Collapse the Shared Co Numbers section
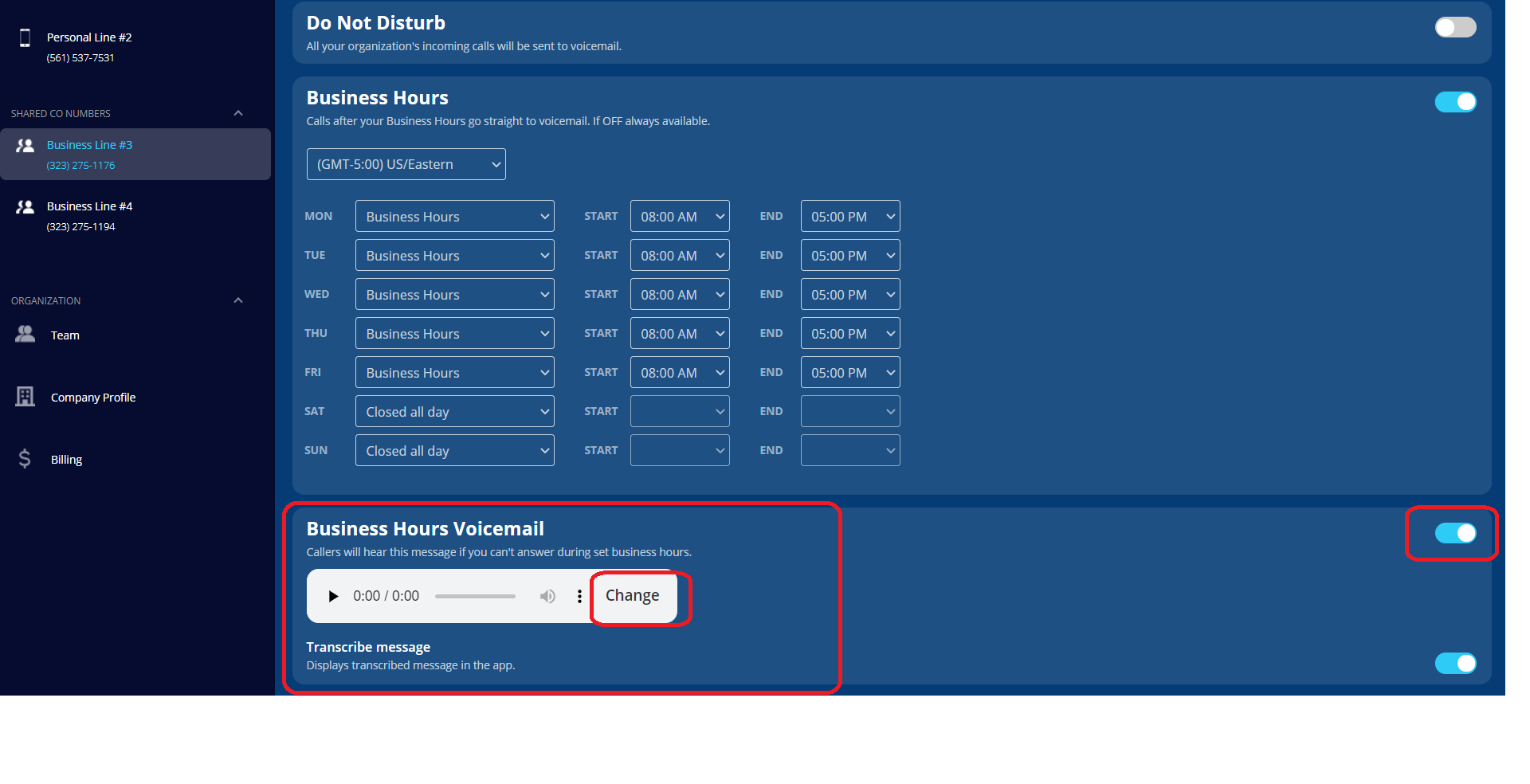The height and width of the screenshot is (784, 1530). point(238,113)
